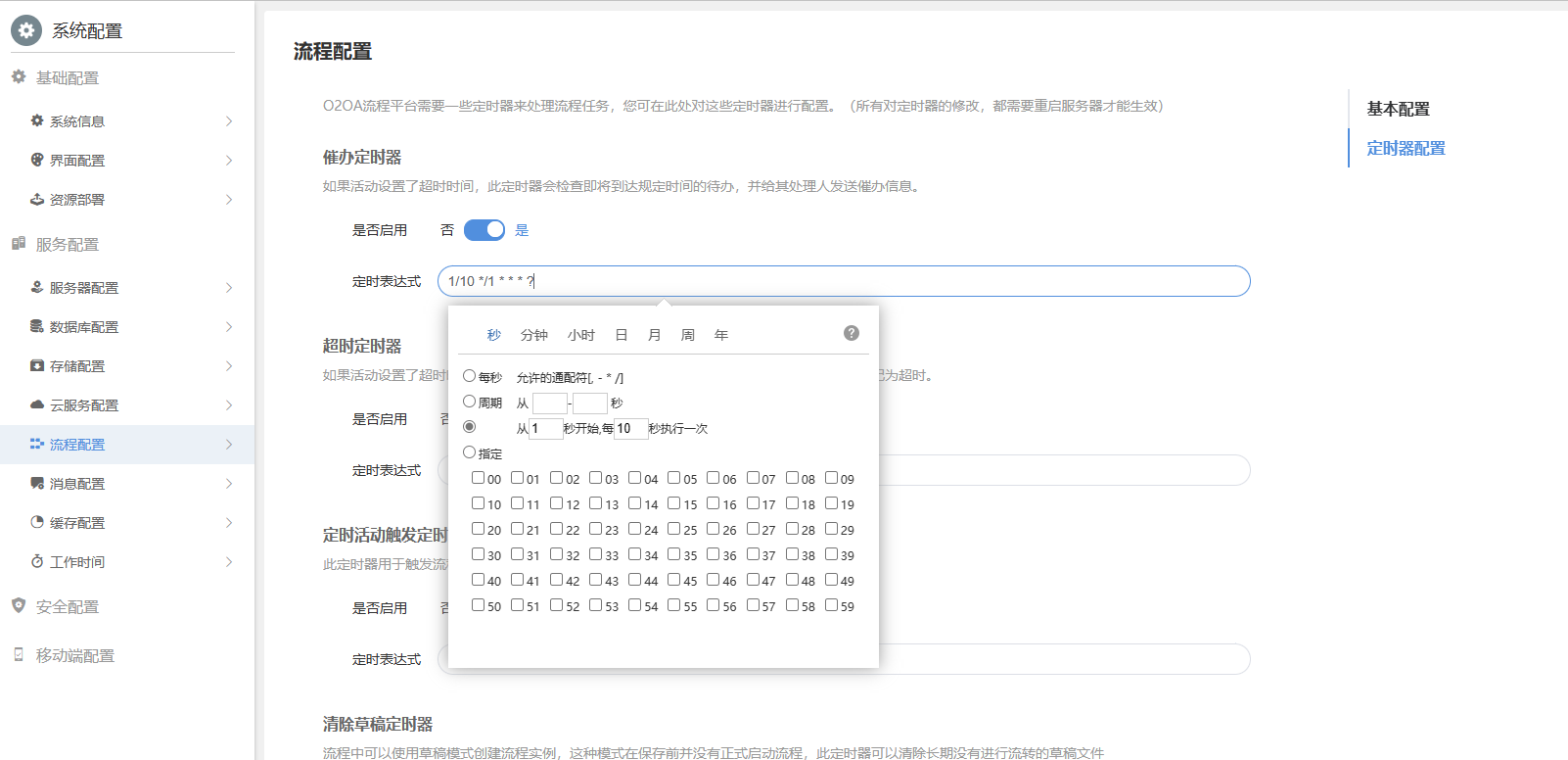
Task: Click the 界面配置 palette icon
Action: click(37, 160)
